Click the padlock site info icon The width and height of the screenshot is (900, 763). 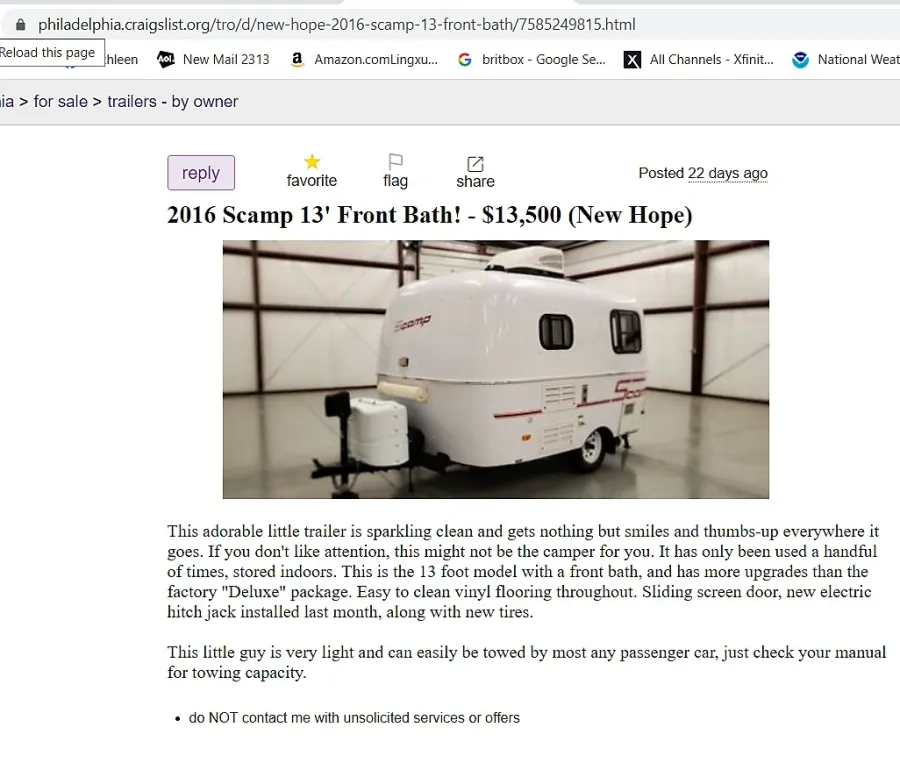tap(21, 25)
